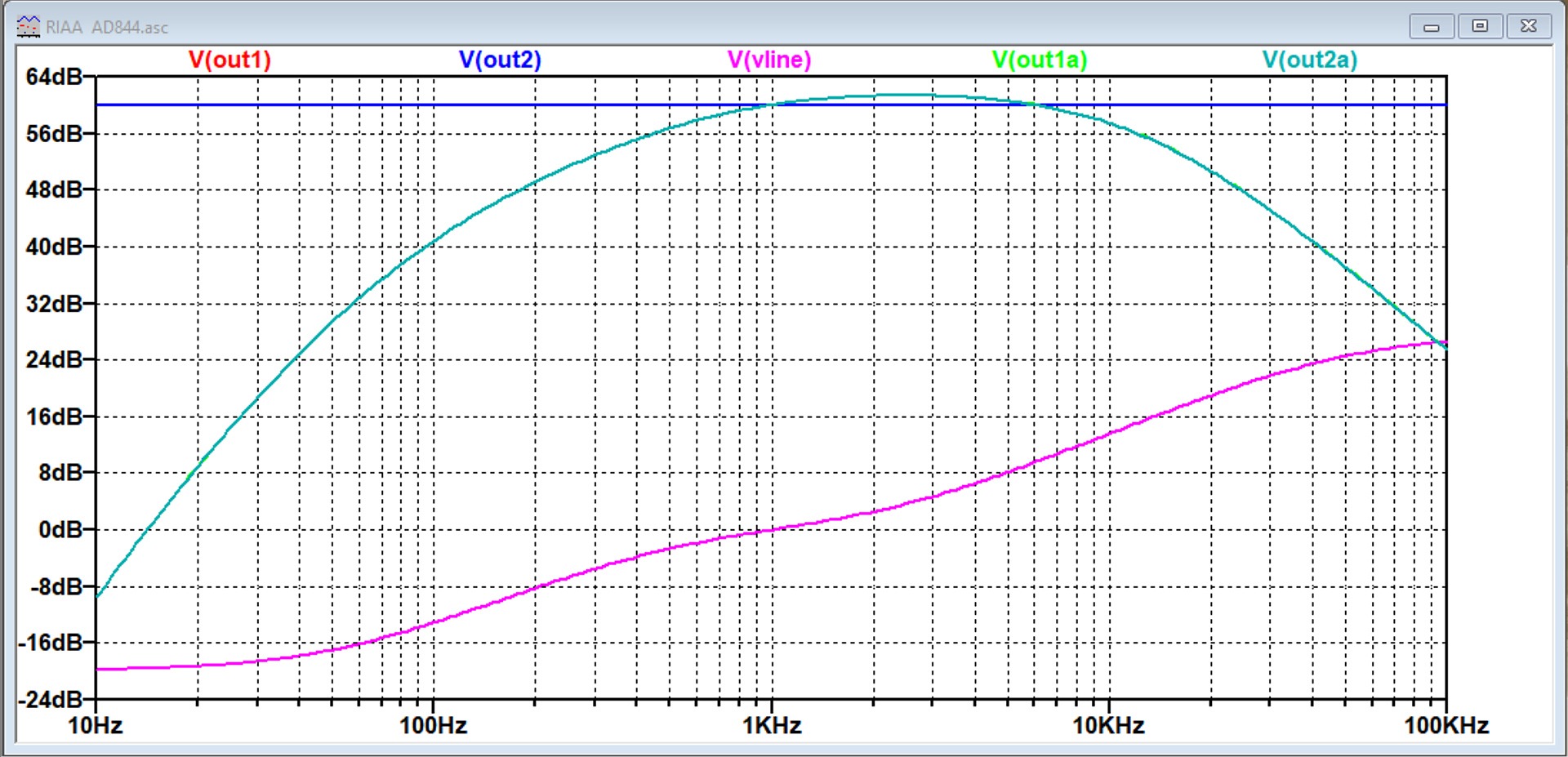This screenshot has width=1568, height=757.
Task: Click the V(out1) trace label
Action: [229, 60]
